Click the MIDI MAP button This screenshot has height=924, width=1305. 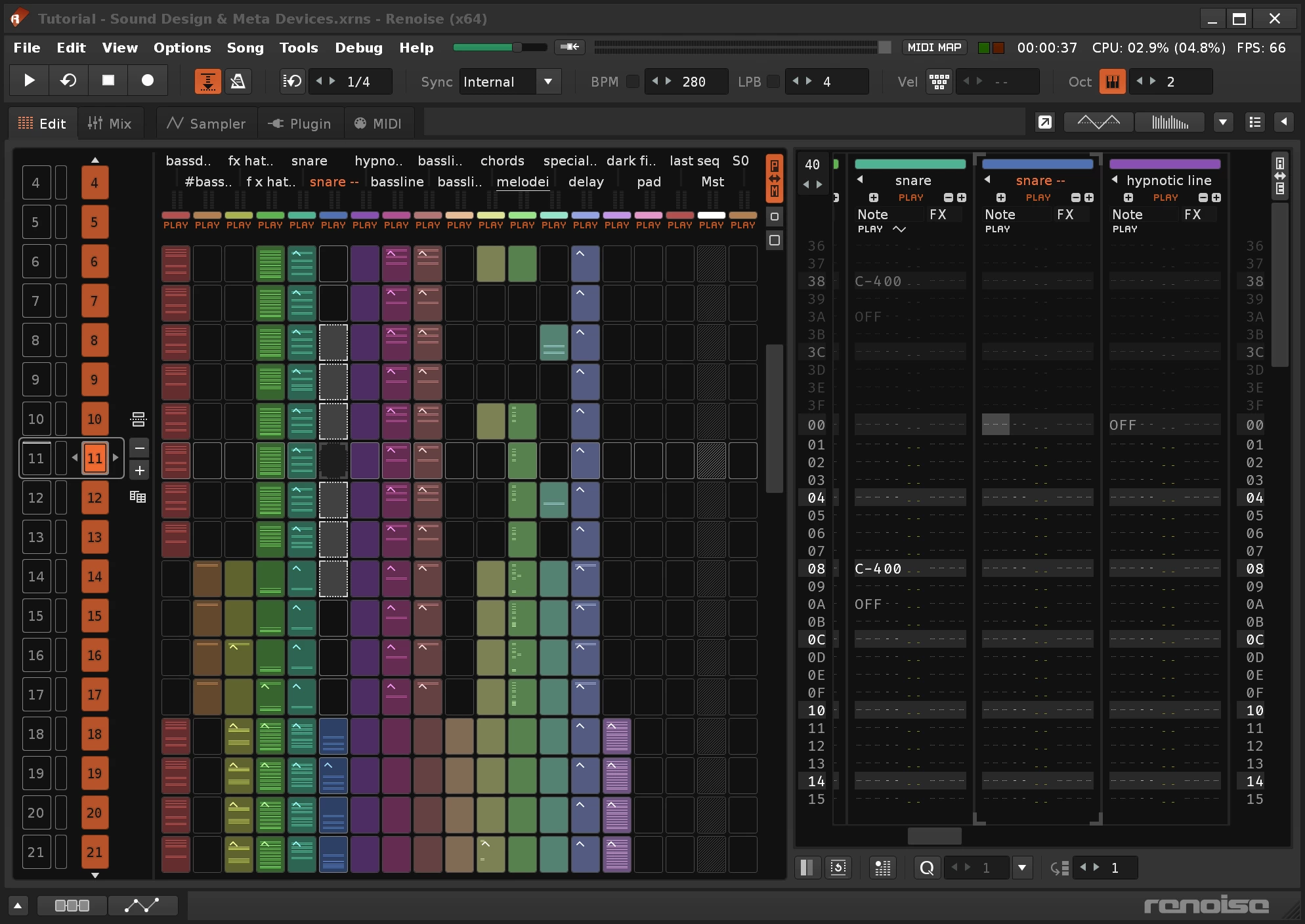tap(933, 47)
